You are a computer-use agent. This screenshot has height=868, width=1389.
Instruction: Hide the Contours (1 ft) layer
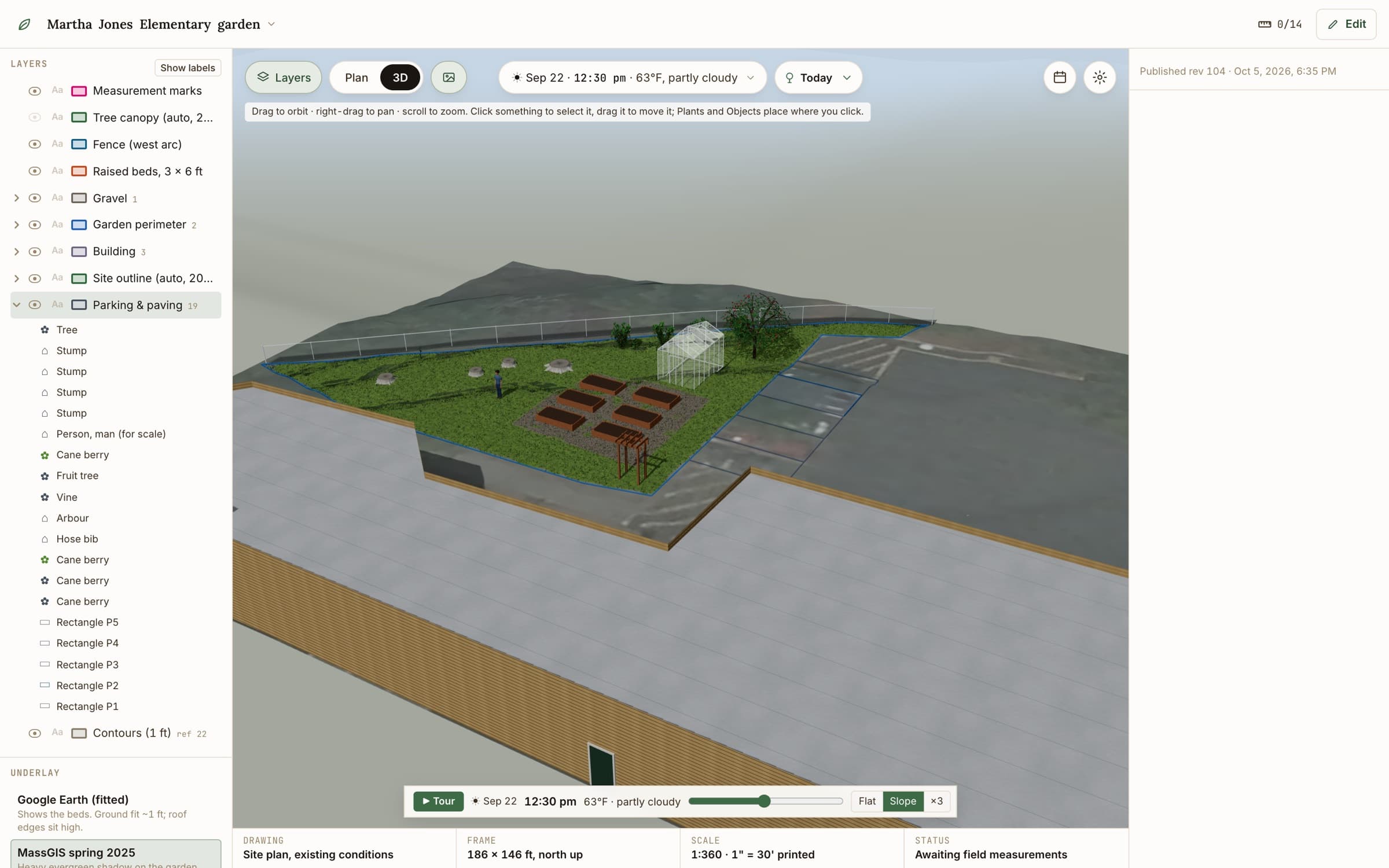click(35, 733)
